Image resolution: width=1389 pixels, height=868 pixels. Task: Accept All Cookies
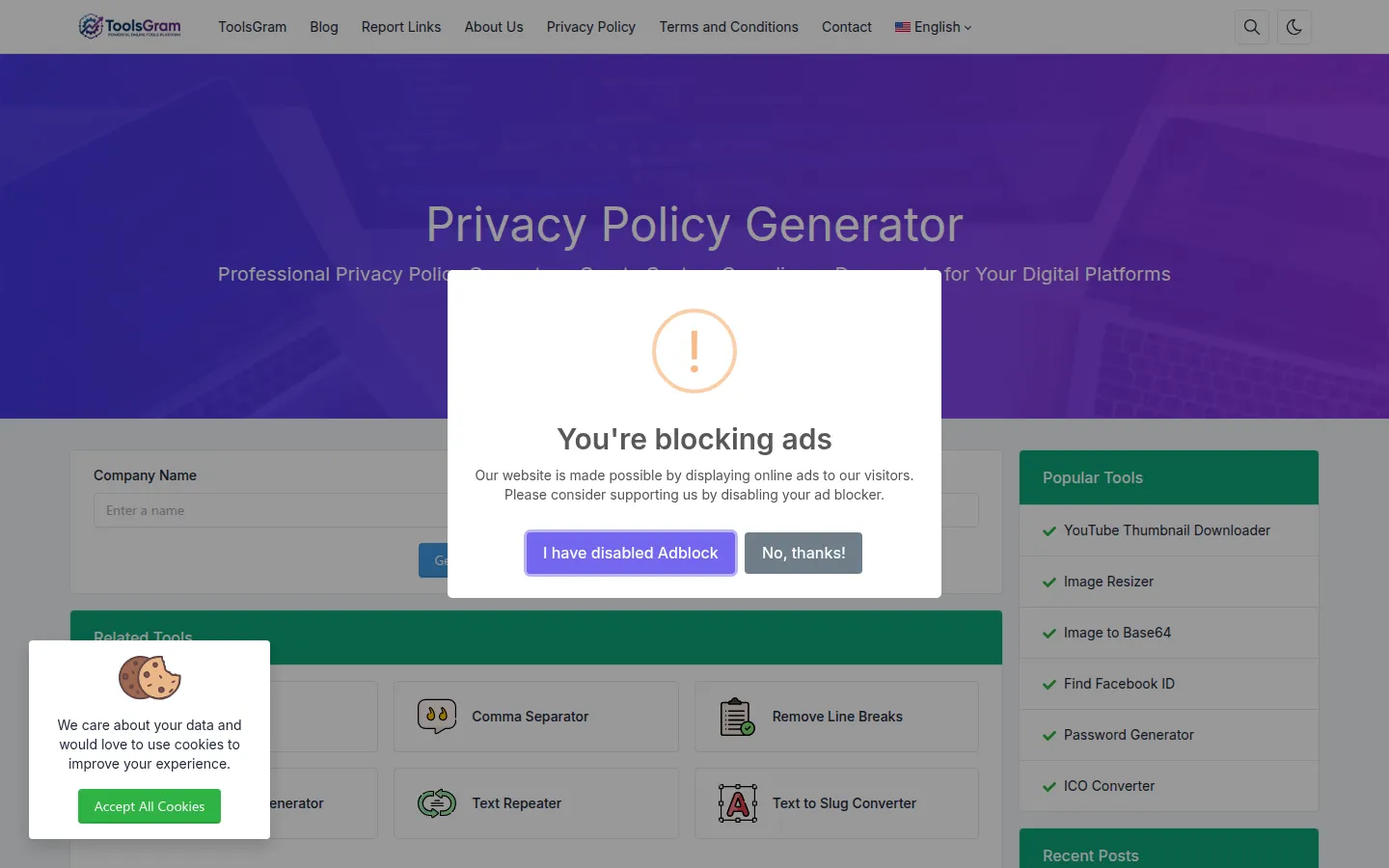150,806
